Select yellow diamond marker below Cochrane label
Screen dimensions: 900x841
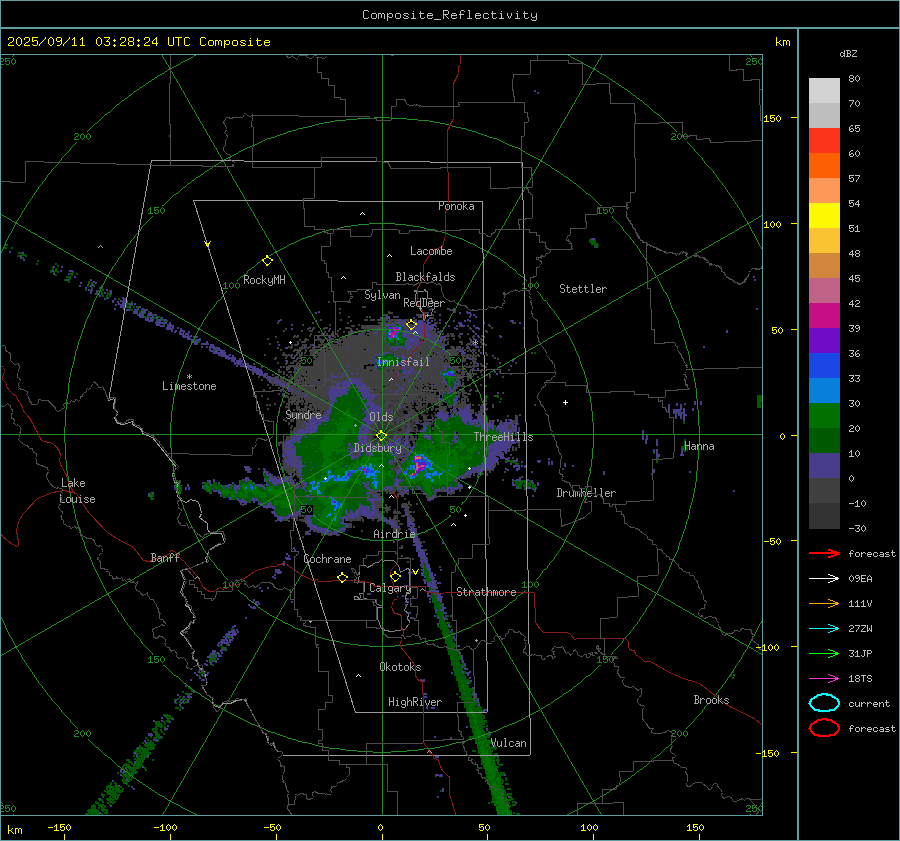click(342, 577)
